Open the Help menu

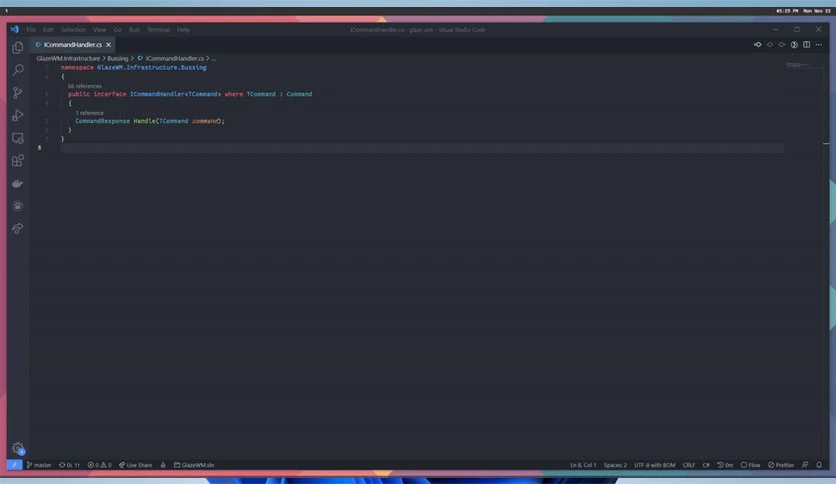(x=183, y=30)
